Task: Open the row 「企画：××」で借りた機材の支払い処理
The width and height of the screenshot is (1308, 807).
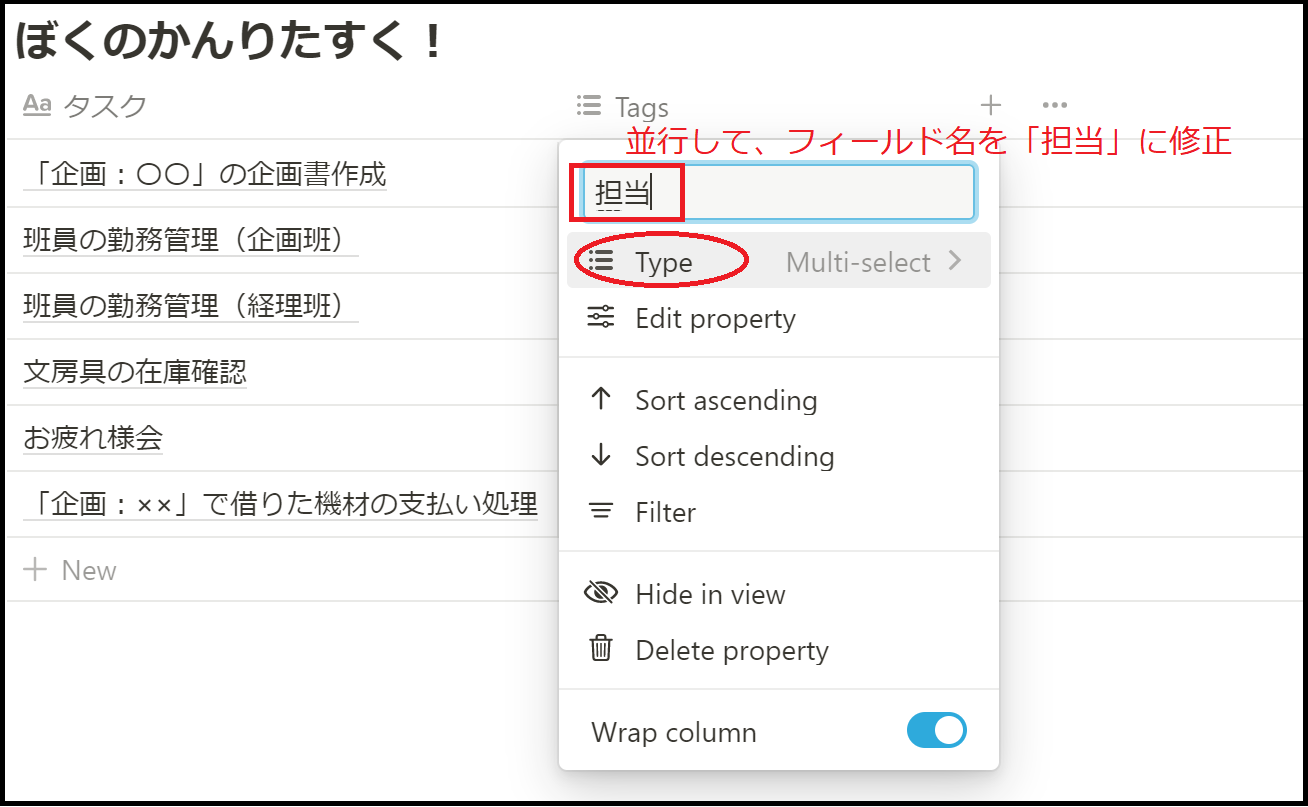Action: 281,504
